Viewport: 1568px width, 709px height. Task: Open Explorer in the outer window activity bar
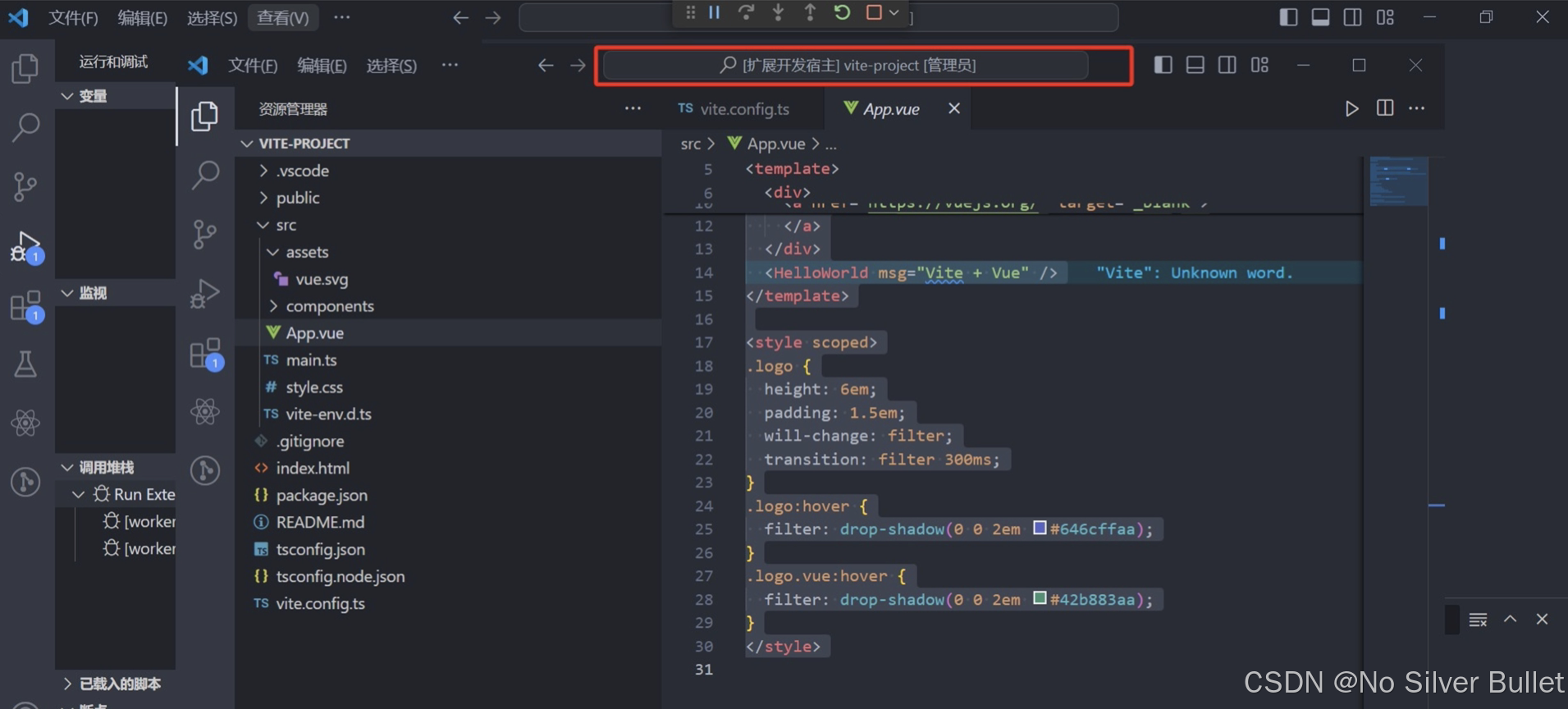pyautogui.click(x=25, y=68)
